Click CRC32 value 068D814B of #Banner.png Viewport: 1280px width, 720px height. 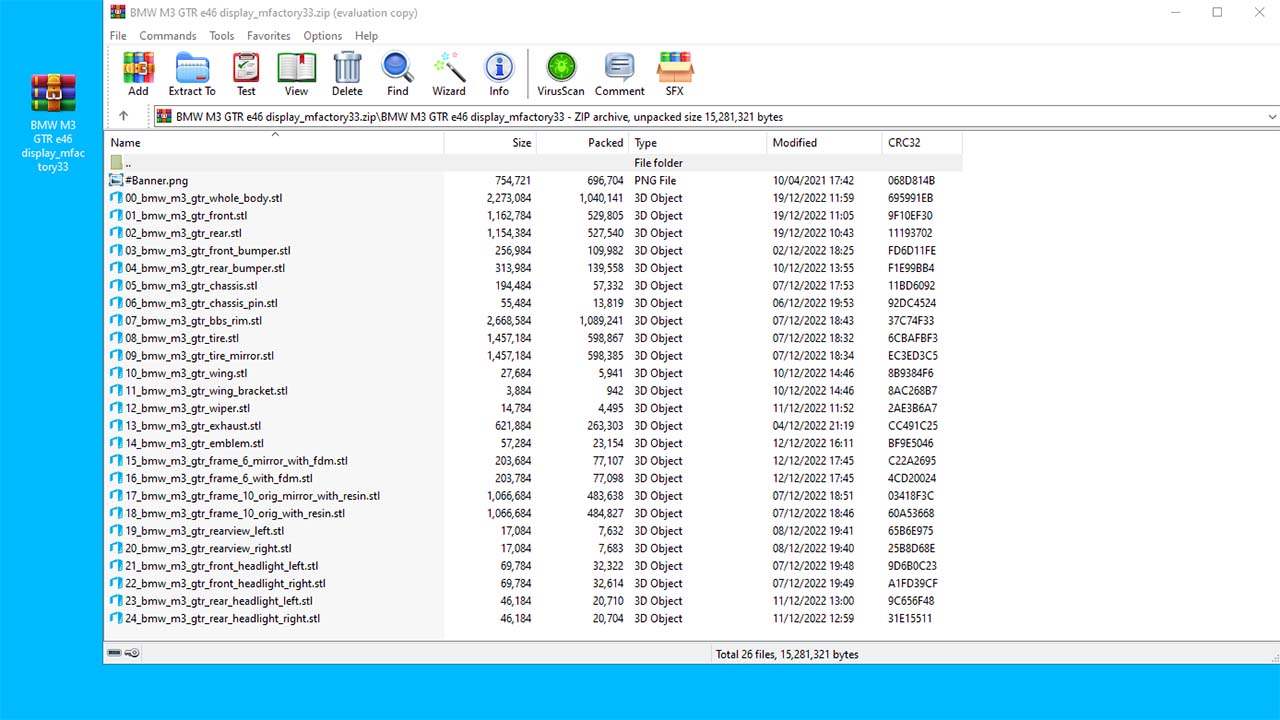tap(911, 181)
